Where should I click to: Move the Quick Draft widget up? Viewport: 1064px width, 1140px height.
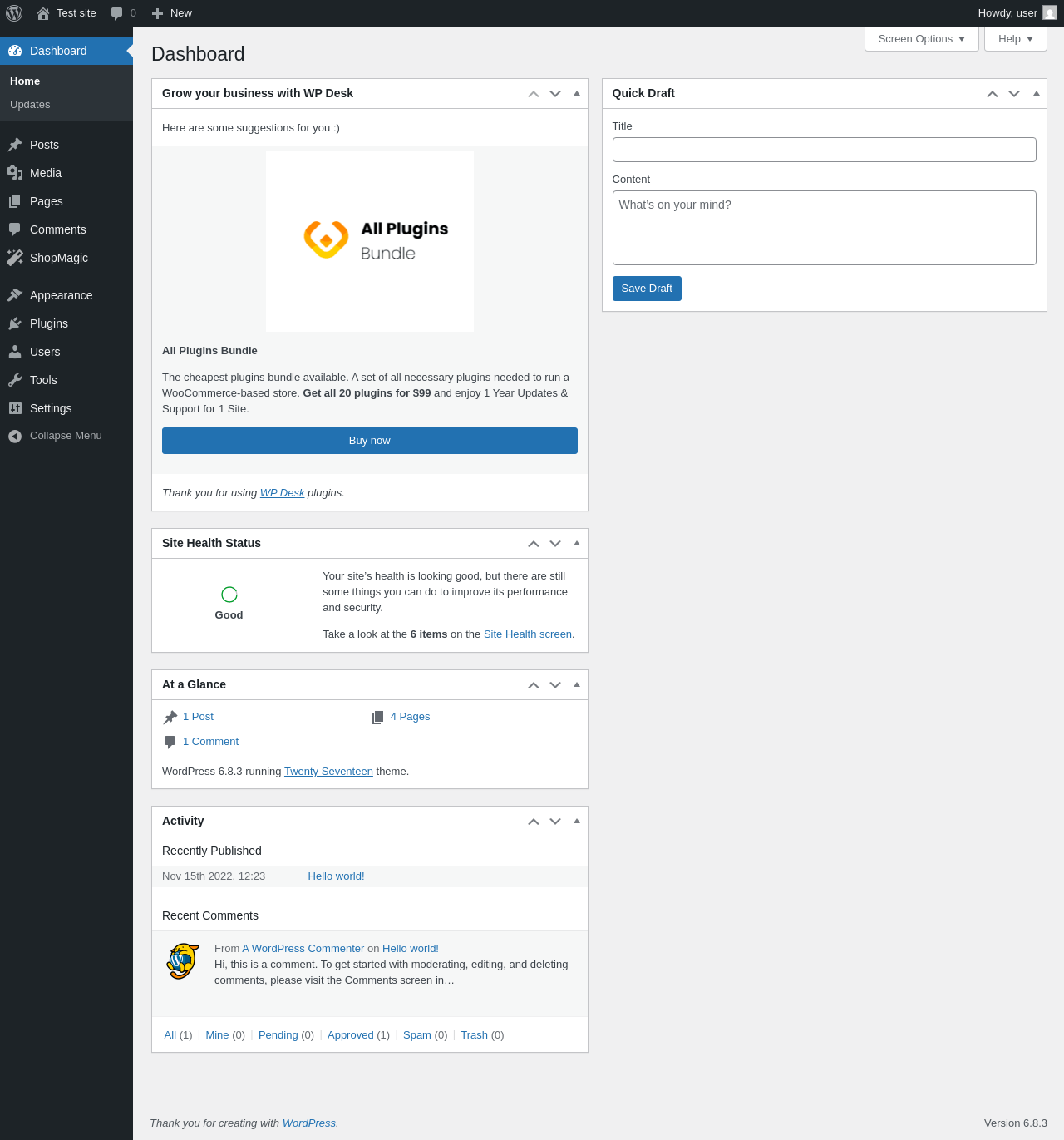point(993,94)
